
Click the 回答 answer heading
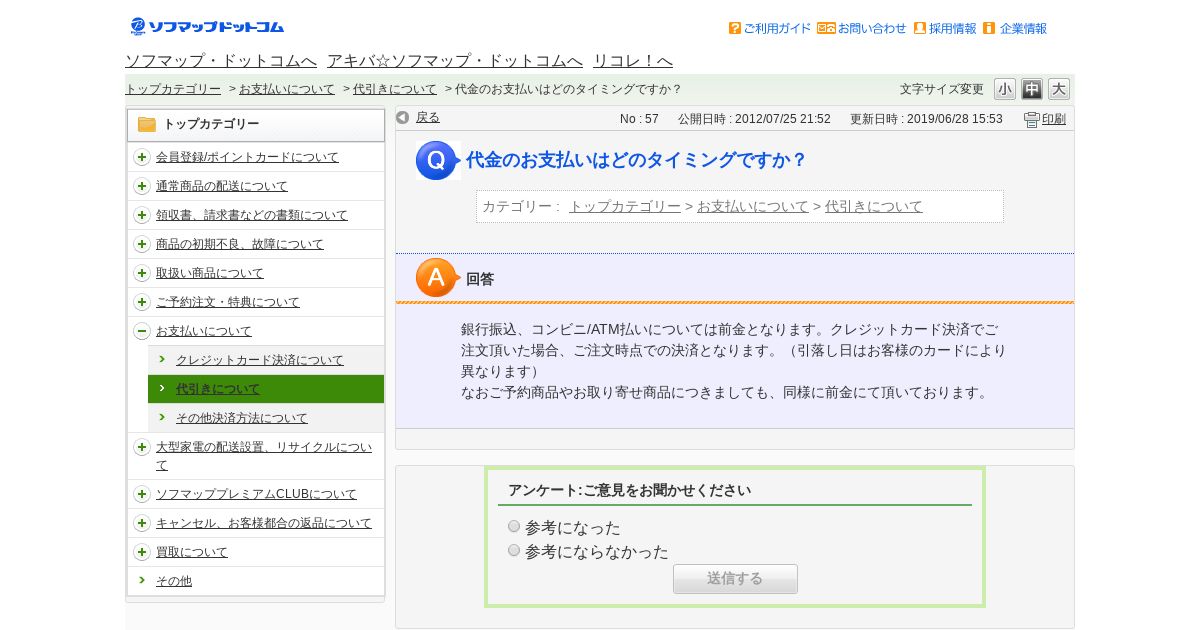click(x=480, y=279)
